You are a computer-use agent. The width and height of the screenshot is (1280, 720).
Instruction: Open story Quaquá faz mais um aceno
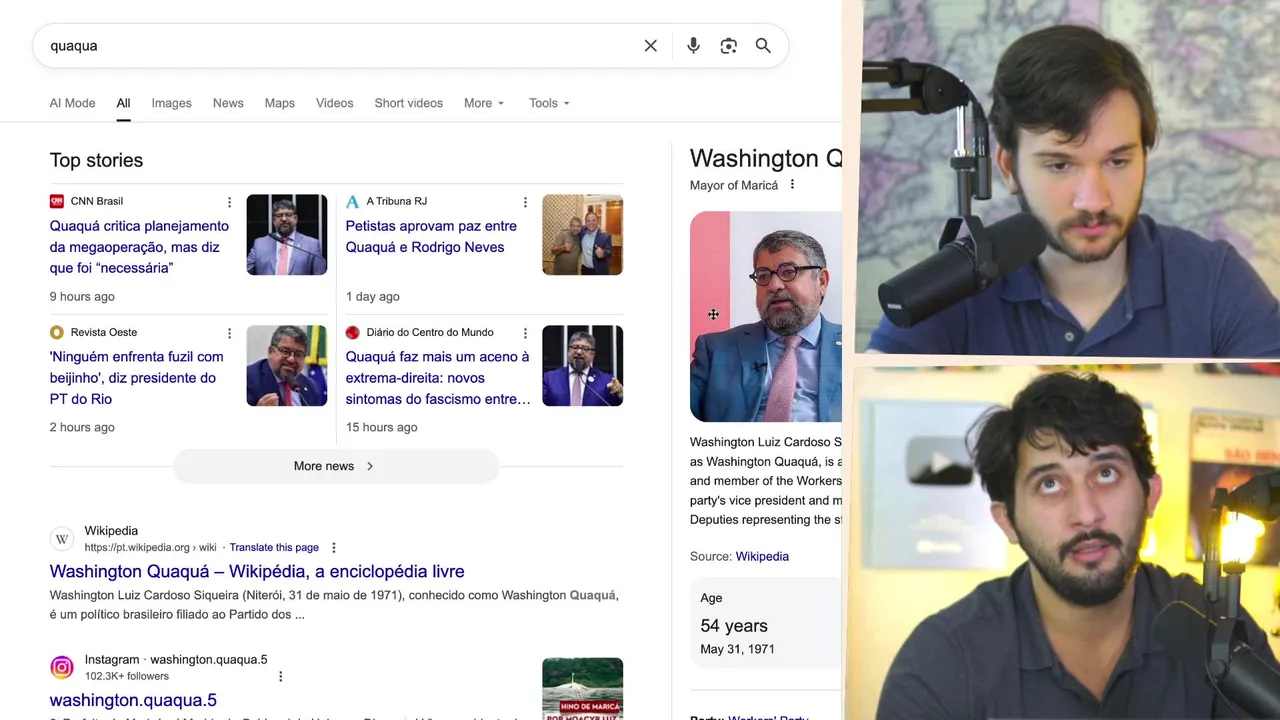(438, 378)
